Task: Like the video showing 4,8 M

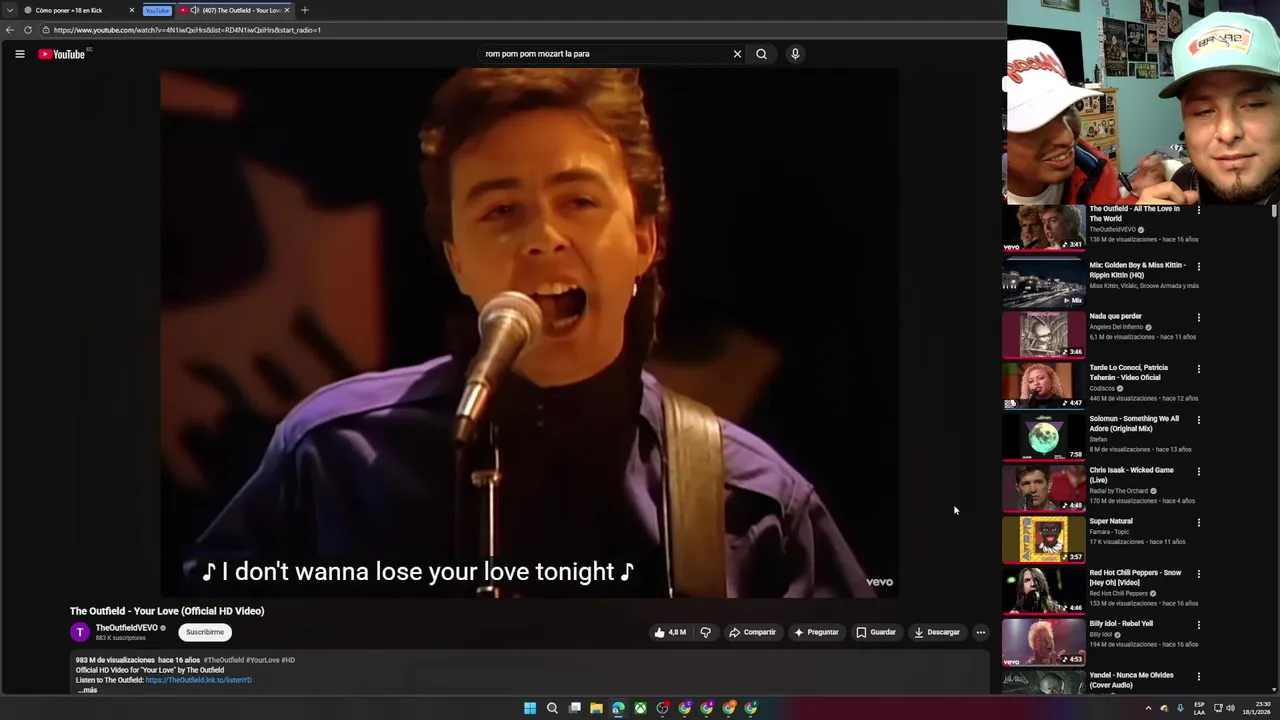Action: pos(669,632)
